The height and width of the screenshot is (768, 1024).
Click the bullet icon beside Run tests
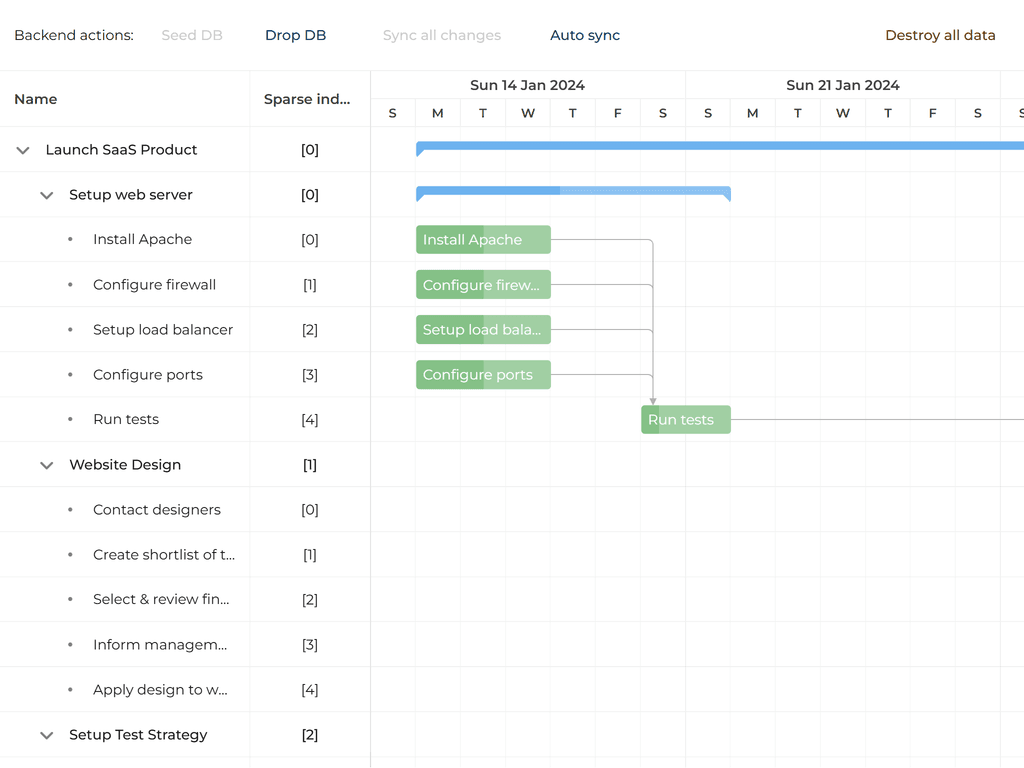pyautogui.click(x=70, y=419)
